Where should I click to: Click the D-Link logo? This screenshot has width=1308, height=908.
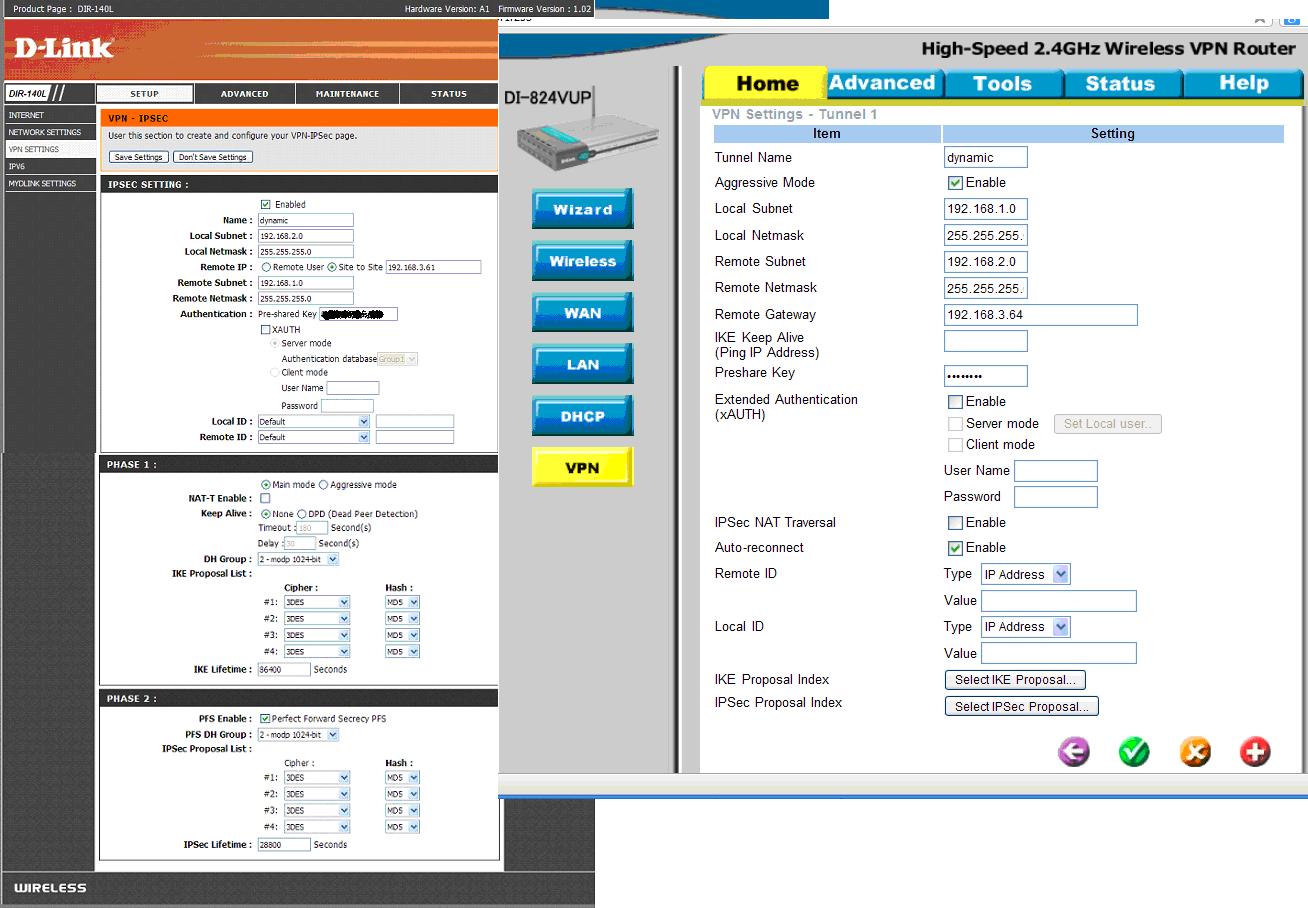click(x=64, y=48)
